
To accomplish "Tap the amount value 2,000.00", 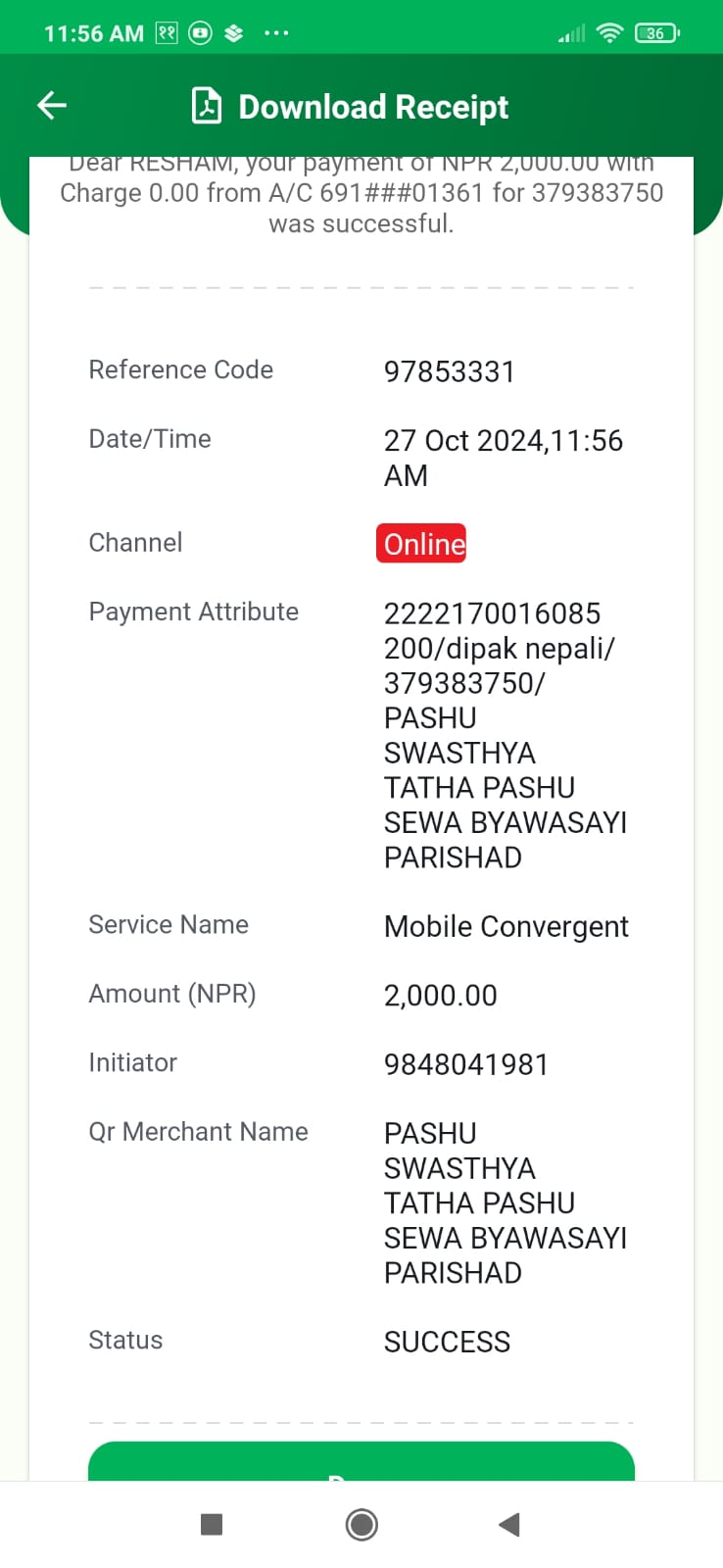I will (x=441, y=996).
